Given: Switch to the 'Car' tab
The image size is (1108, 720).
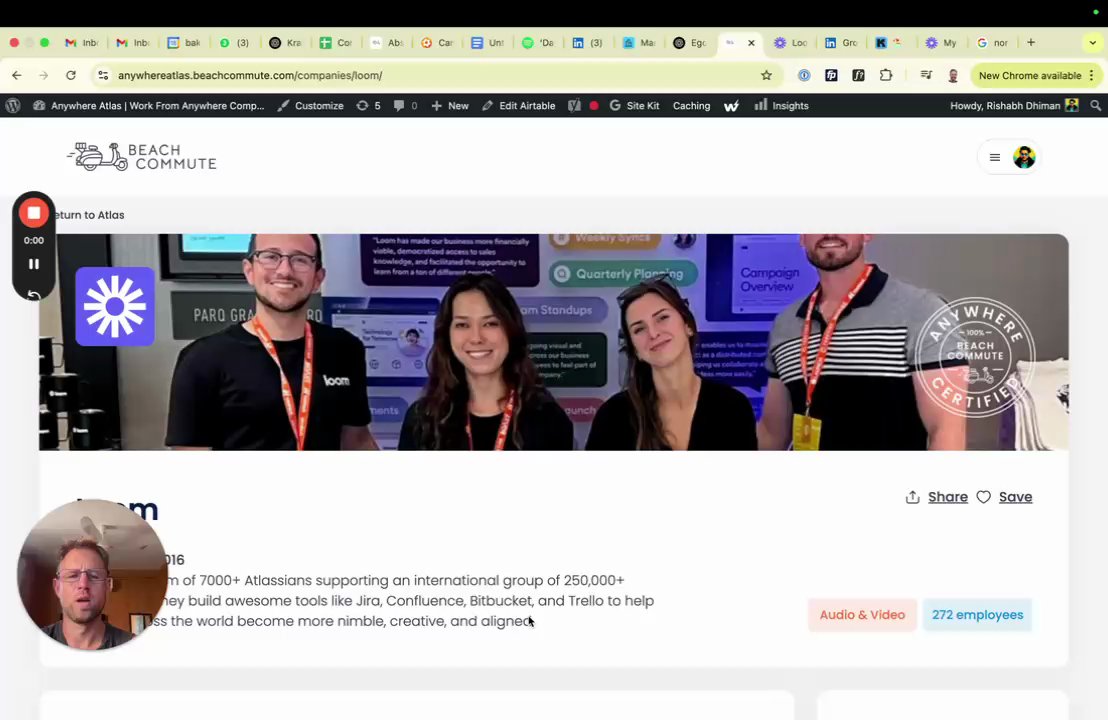Looking at the screenshot, I should (437, 42).
